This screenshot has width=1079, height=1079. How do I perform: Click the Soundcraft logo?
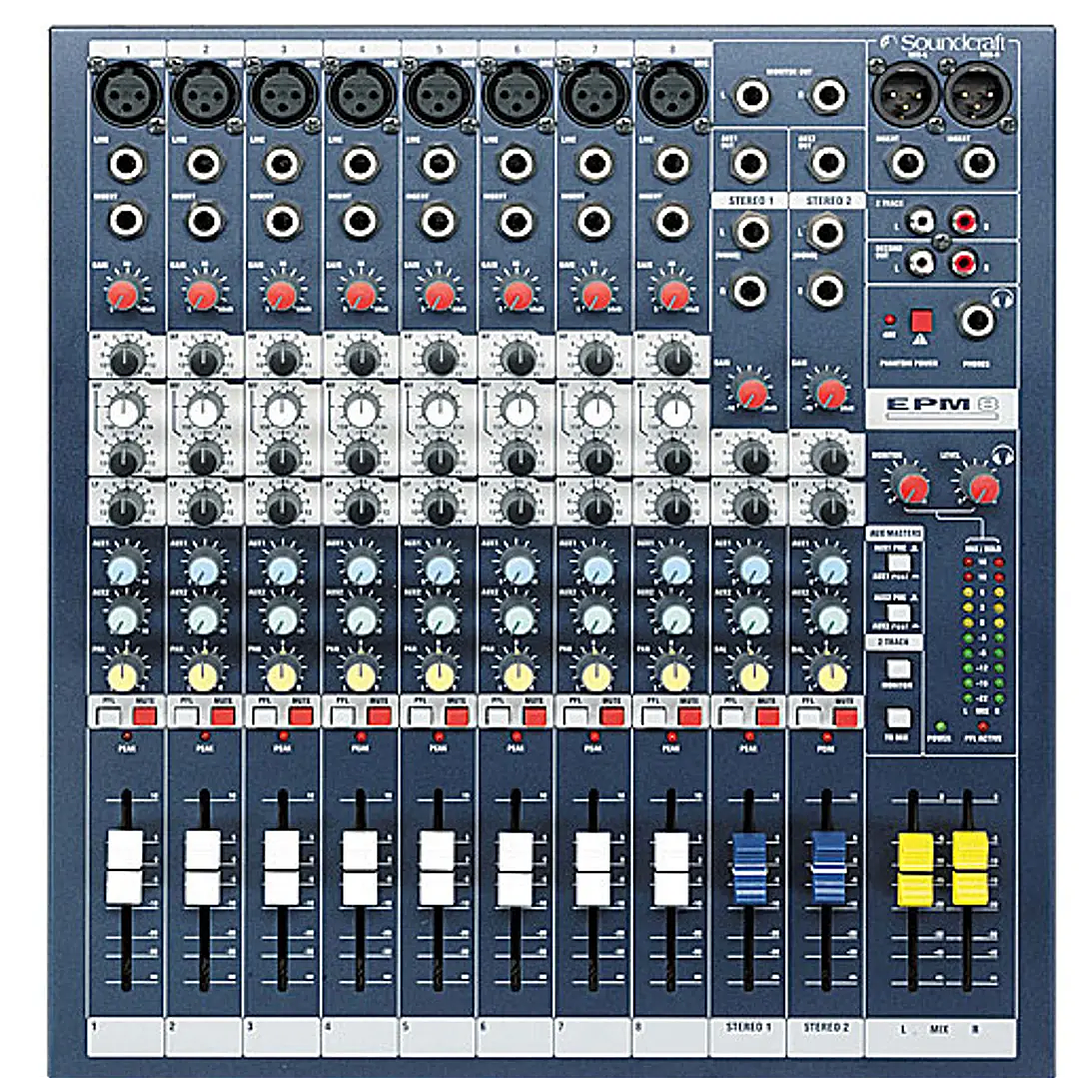(x=945, y=40)
